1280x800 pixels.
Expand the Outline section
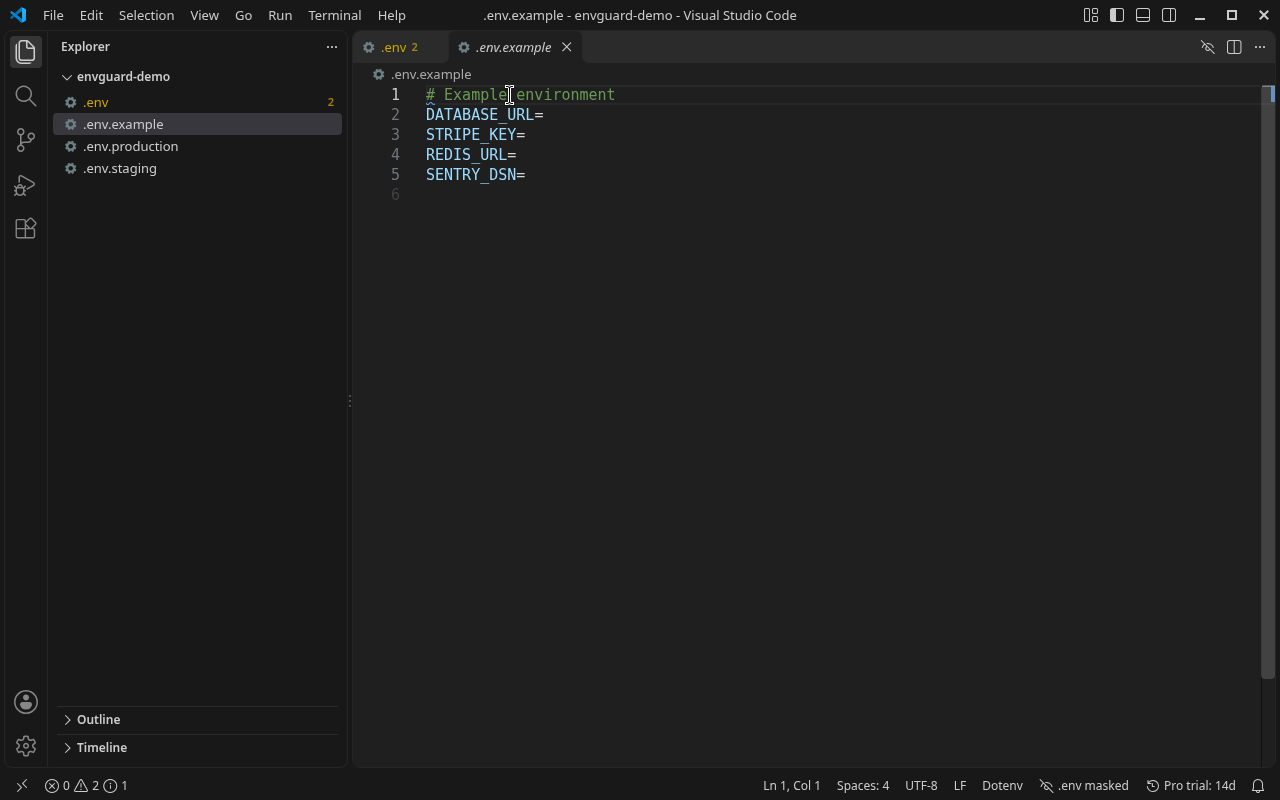(x=198, y=720)
